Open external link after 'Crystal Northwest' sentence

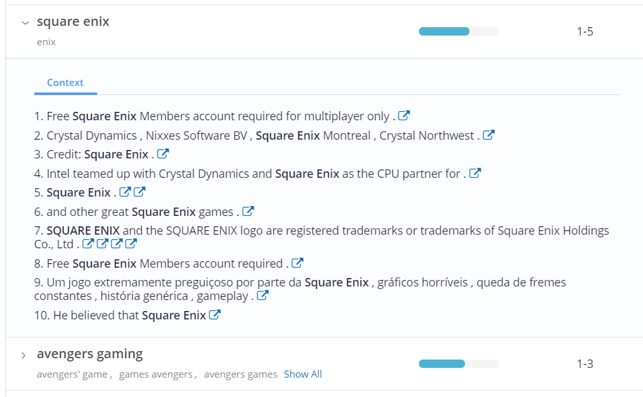tap(488, 135)
